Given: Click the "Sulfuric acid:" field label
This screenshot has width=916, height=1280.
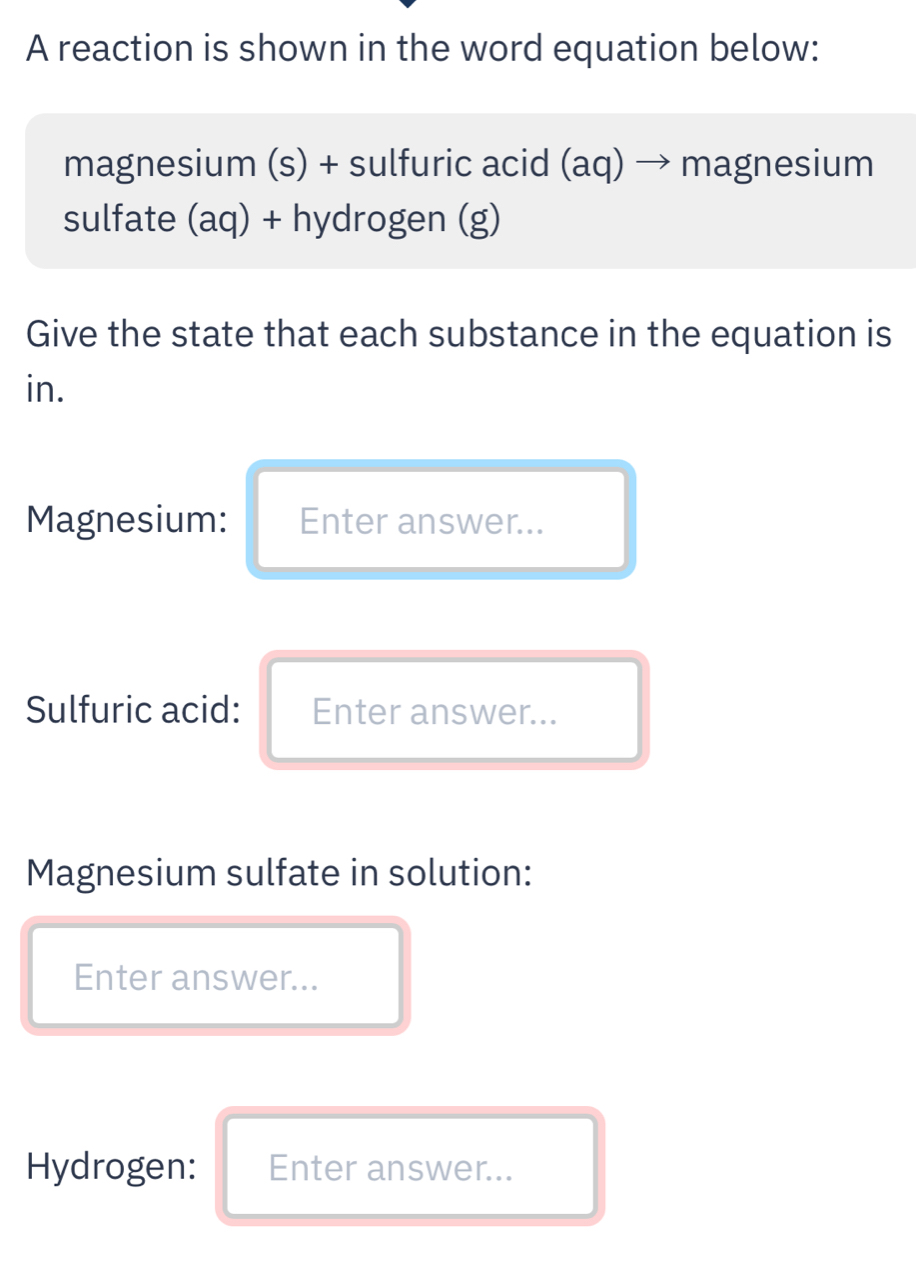Looking at the screenshot, I should [134, 711].
